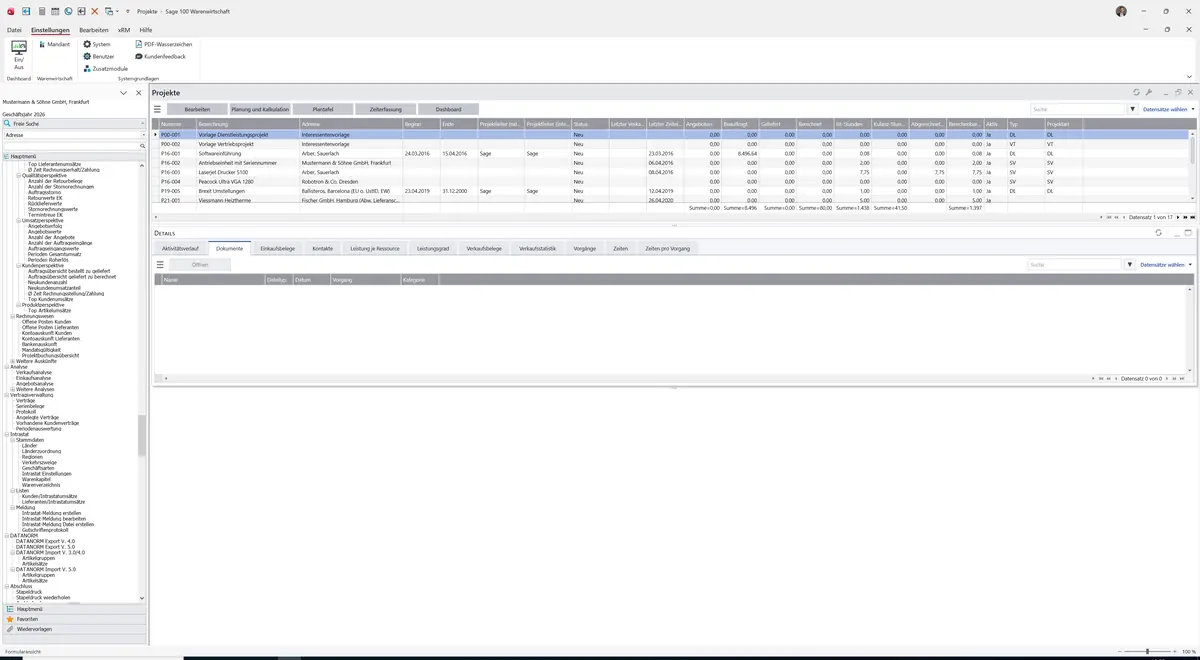Open the Projekte wrench settings icon
Screen dimensions: 1200x660
[1149, 93]
